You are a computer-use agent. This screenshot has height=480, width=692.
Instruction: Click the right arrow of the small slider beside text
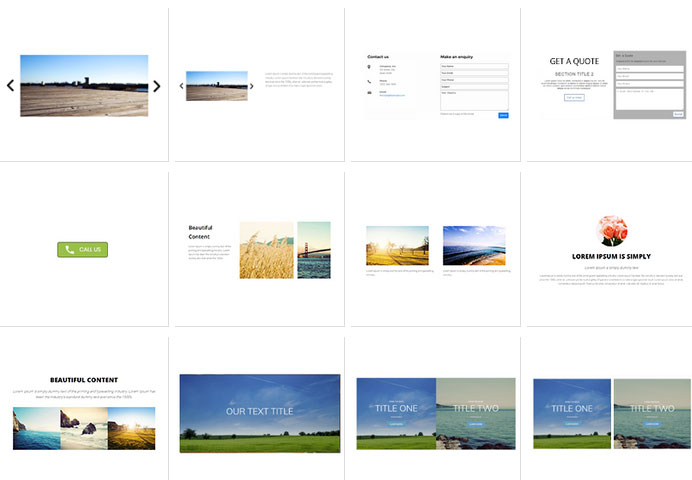(x=252, y=86)
